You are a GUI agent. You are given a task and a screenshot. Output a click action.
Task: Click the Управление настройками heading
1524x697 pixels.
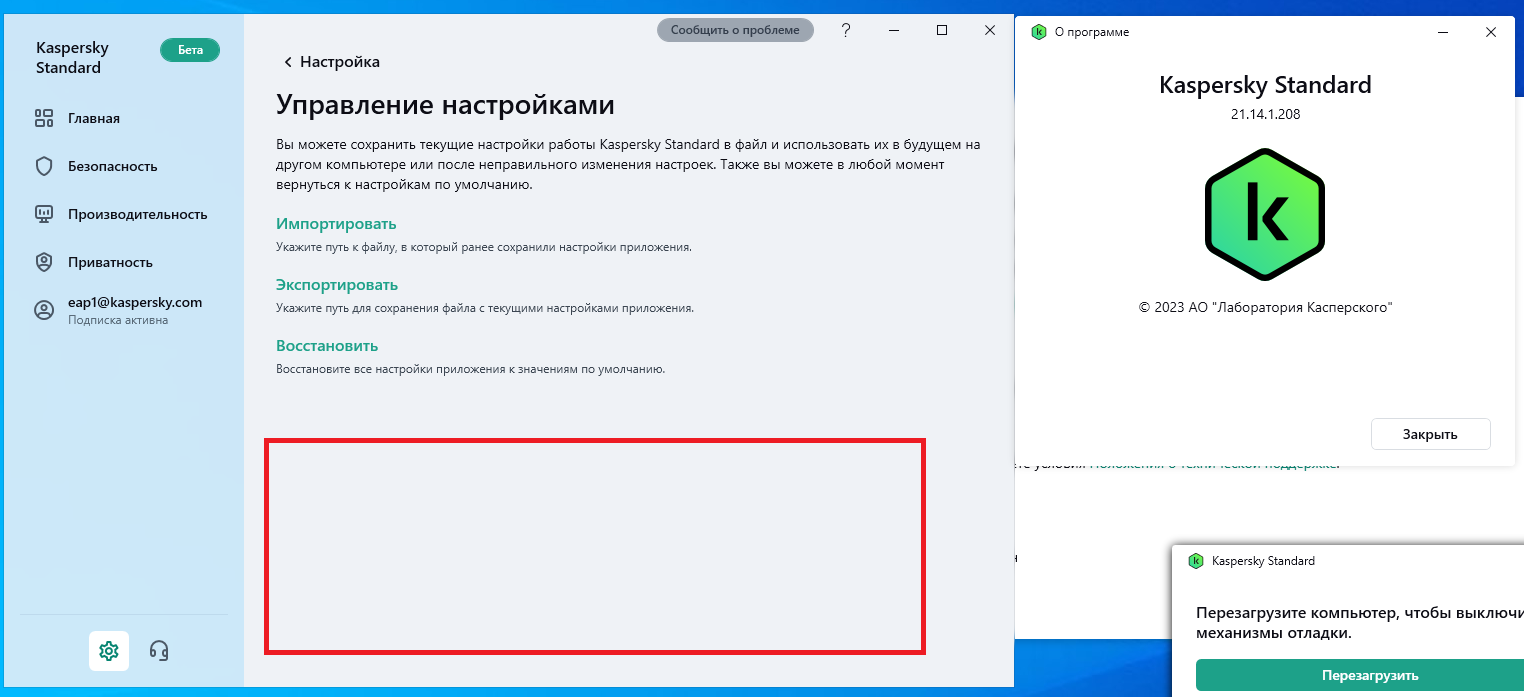(x=445, y=105)
